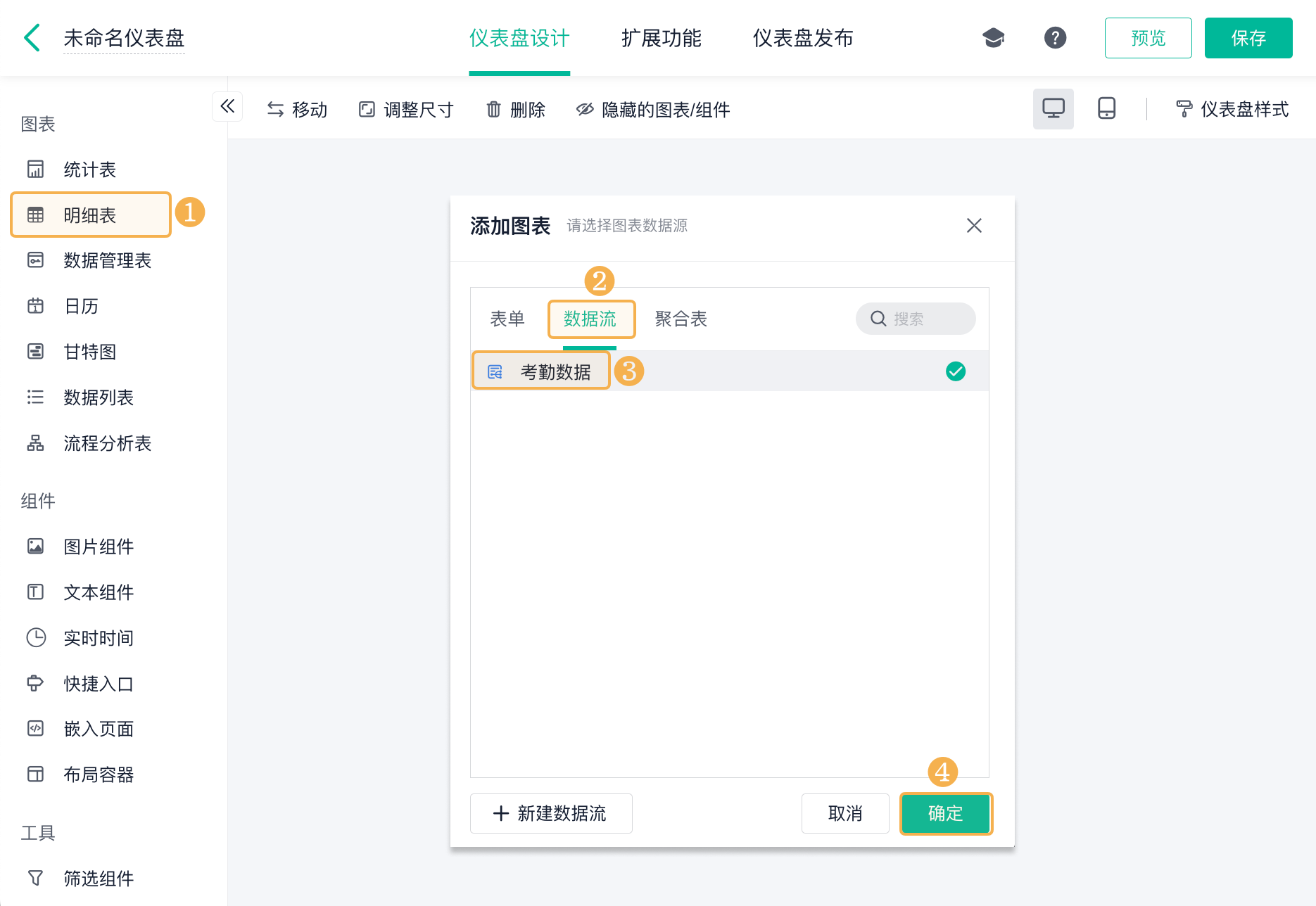Click the 移动 toolbar item

click(297, 110)
